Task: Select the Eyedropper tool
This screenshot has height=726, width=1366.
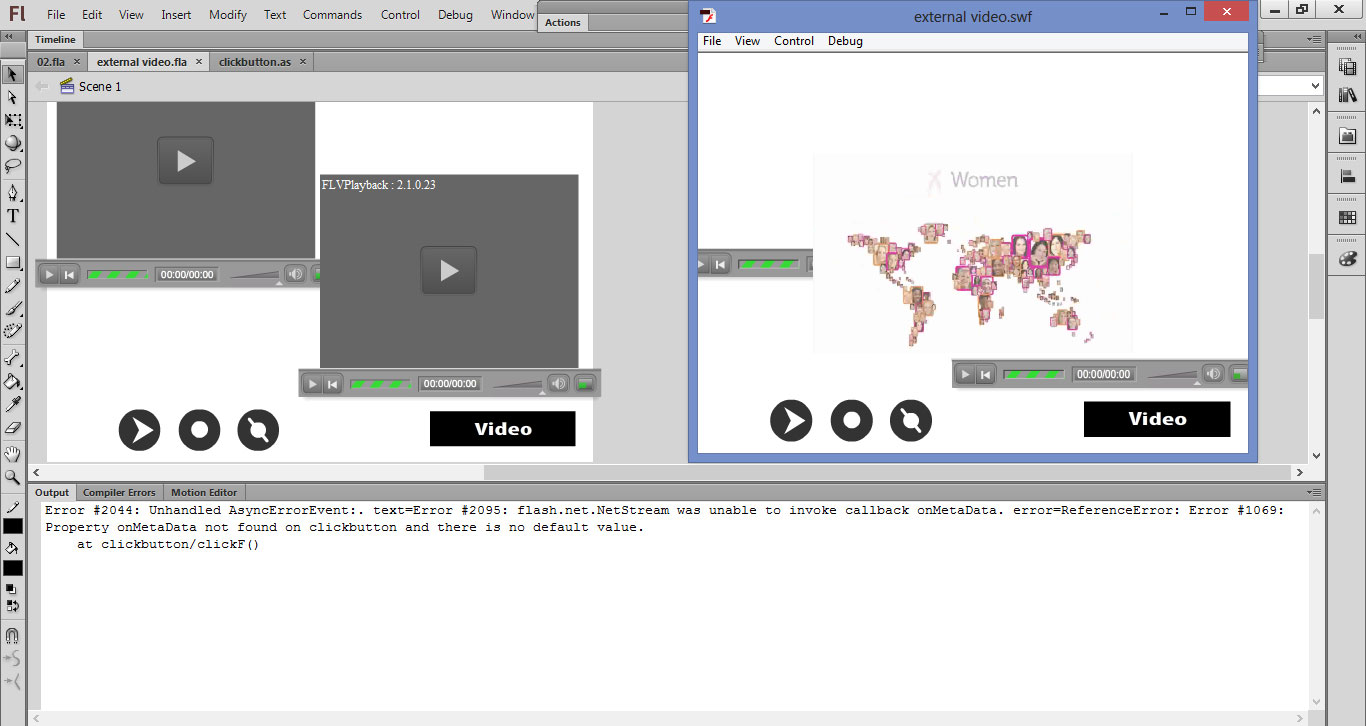Action: click(13, 404)
